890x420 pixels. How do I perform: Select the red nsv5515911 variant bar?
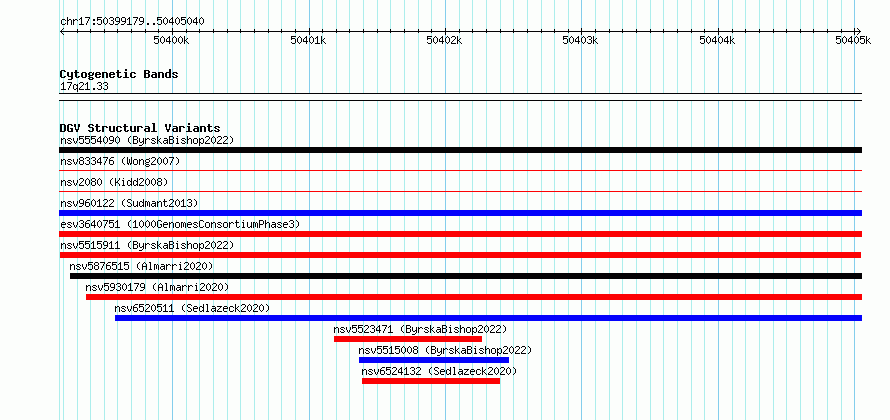460,255
